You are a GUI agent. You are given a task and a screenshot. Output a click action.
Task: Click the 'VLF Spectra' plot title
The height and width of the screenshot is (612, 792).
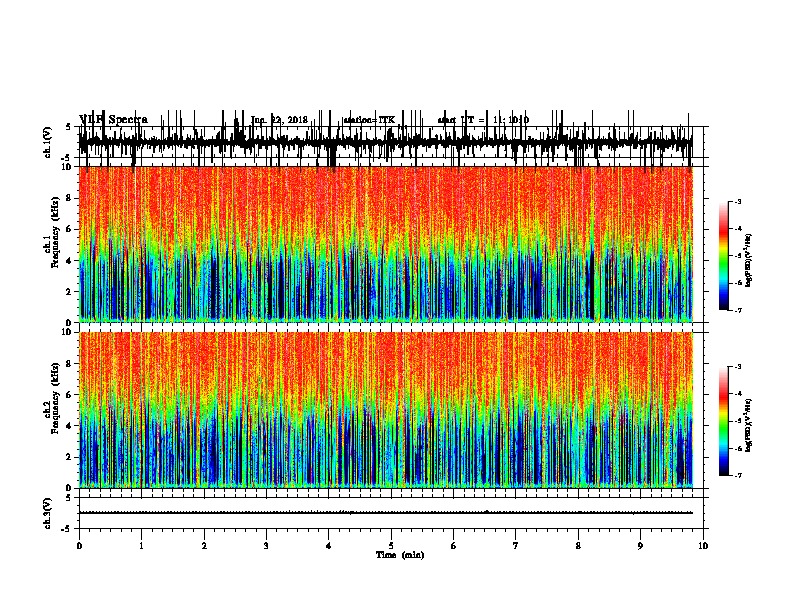click(x=113, y=120)
